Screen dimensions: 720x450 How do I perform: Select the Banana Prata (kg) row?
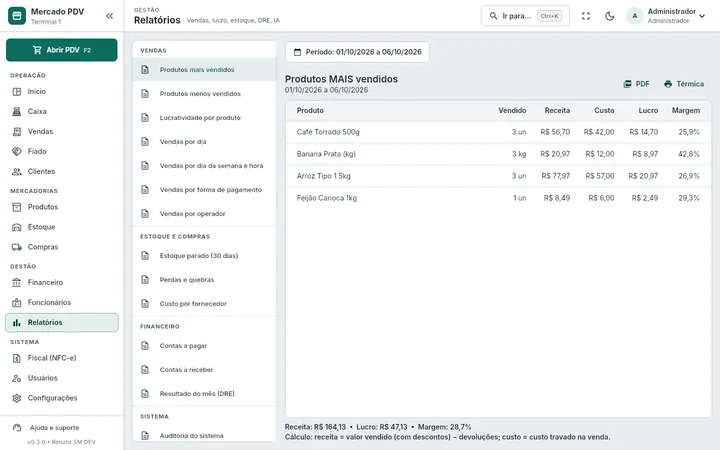[498, 154]
